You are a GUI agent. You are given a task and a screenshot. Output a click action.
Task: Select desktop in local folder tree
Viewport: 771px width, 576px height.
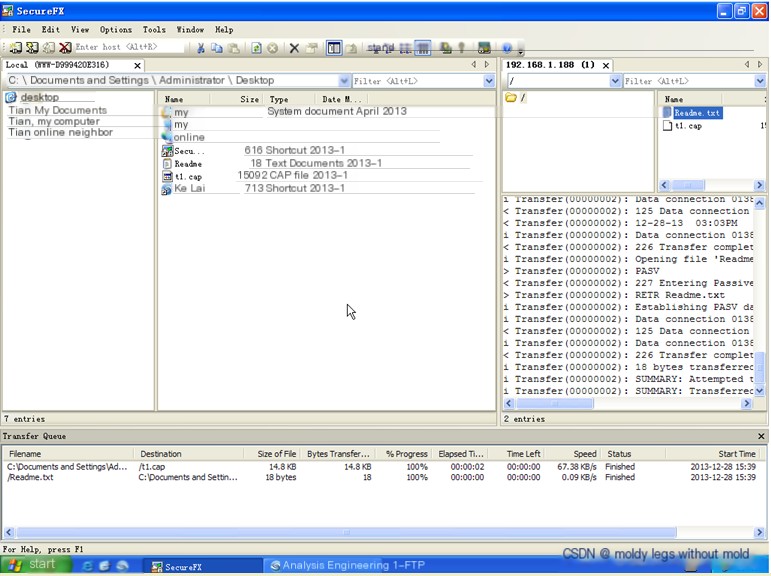coord(39,97)
